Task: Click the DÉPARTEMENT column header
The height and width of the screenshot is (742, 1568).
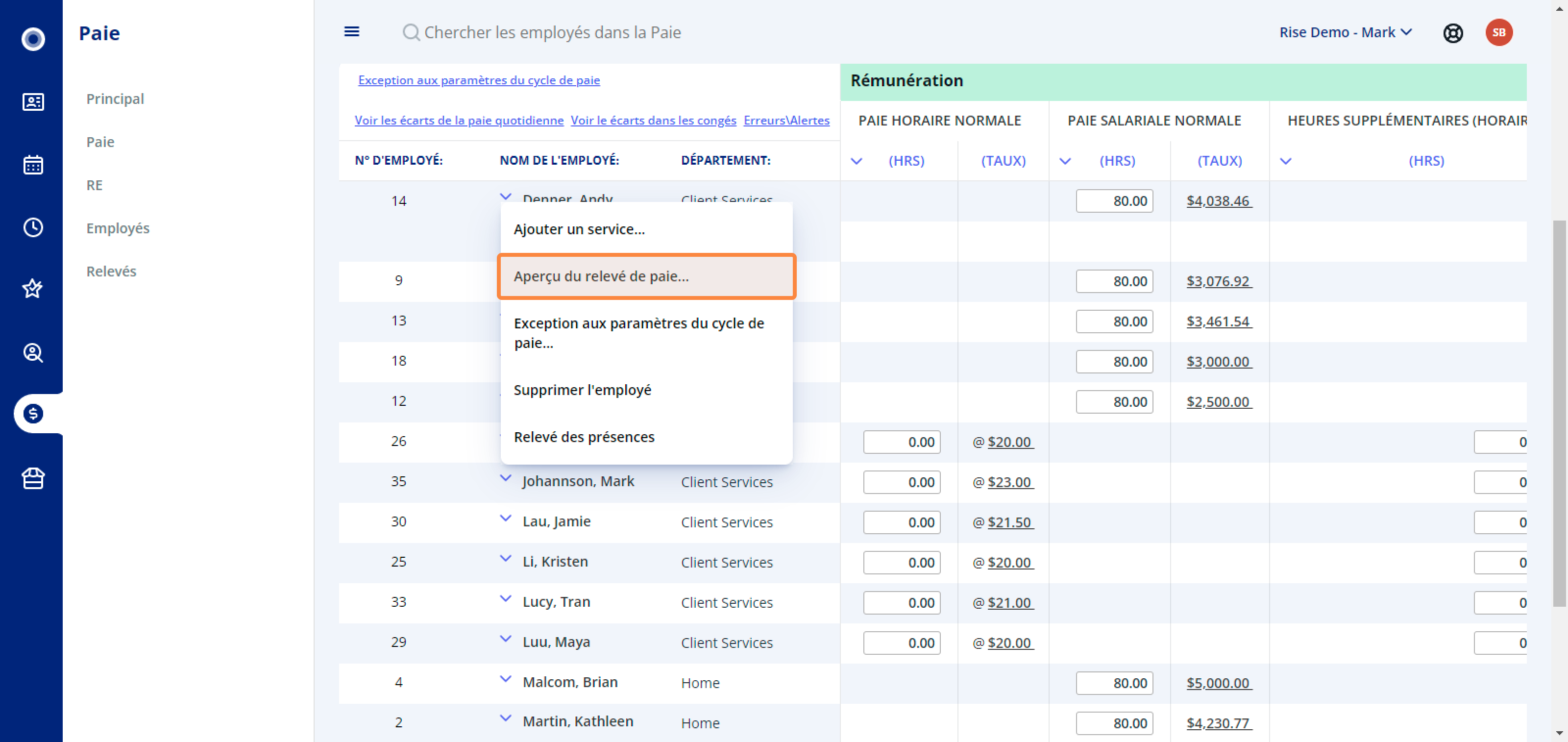Action: click(x=726, y=161)
